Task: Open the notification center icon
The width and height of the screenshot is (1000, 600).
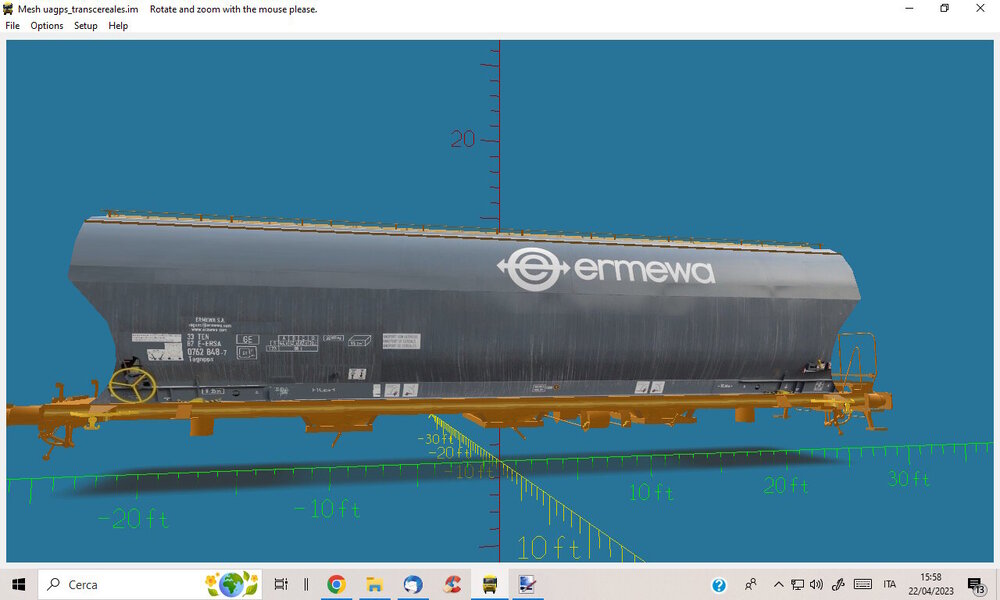Action: pos(976,585)
